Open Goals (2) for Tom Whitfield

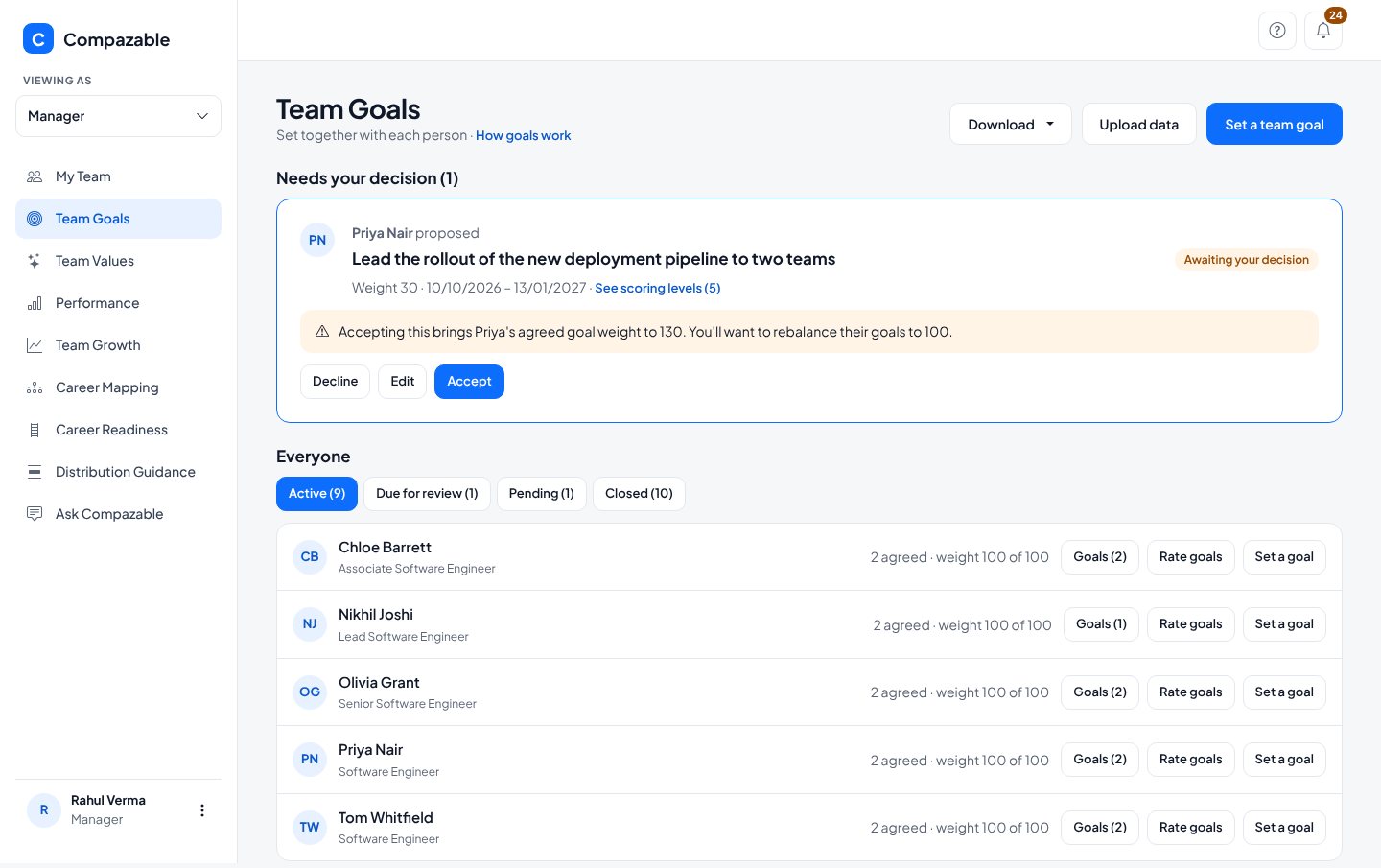[1100, 828]
